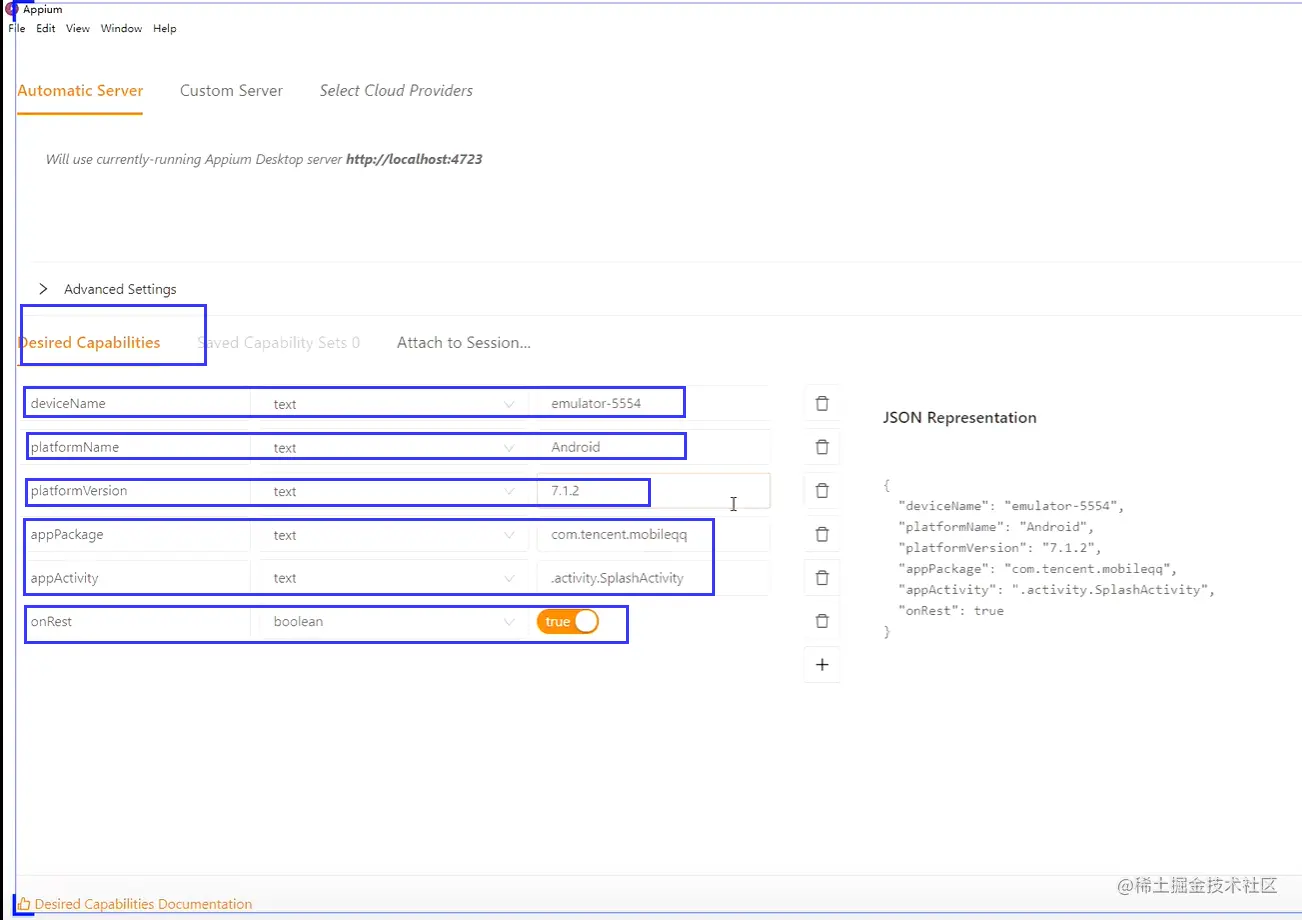Toggle the onRest boolean switch
Viewport: 1302px width, 920px height.
(568, 622)
